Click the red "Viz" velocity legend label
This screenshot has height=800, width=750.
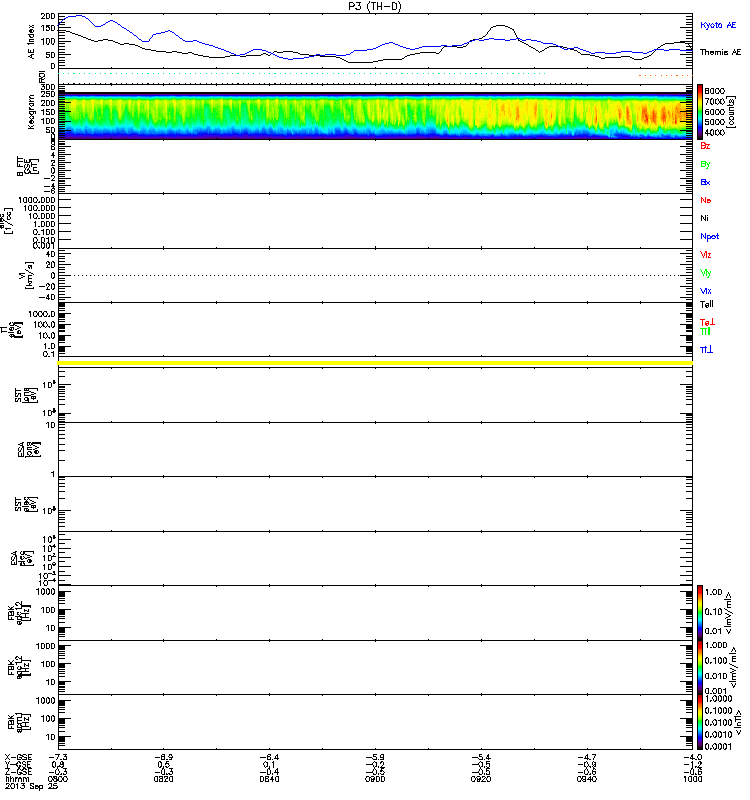pos(706,255)
